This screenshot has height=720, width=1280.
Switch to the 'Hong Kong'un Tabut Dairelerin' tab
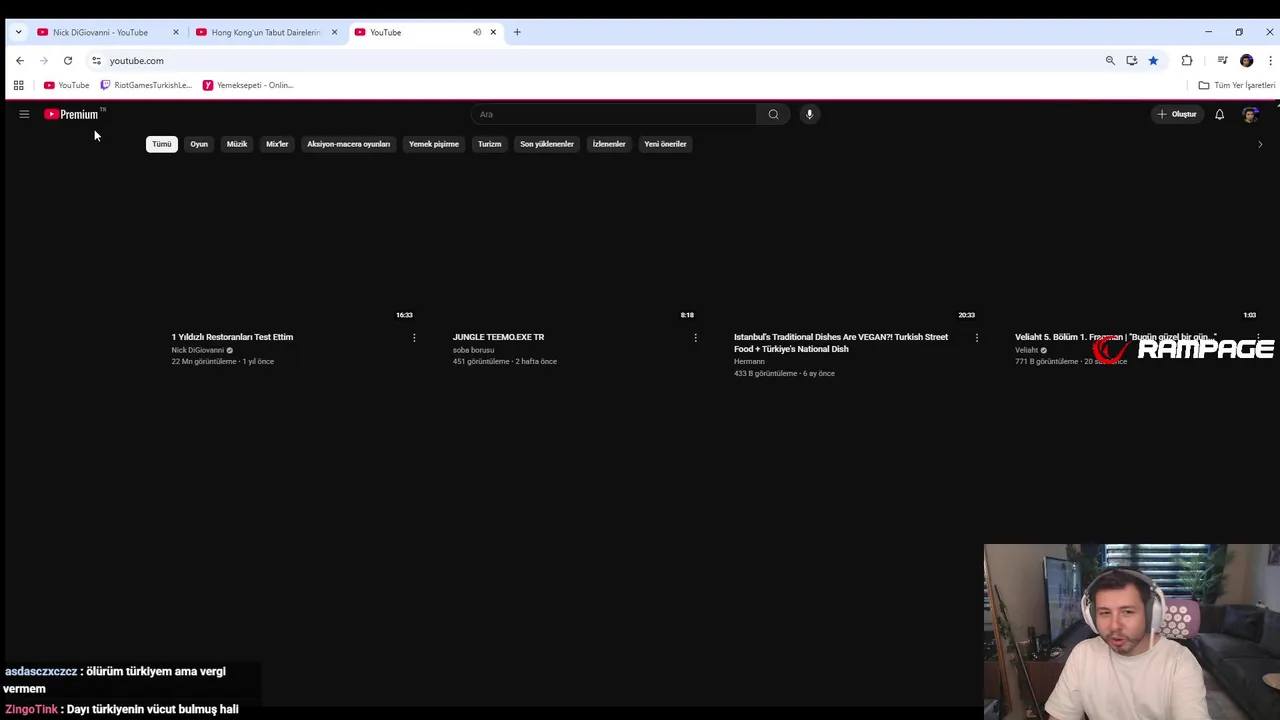(266, 32)
